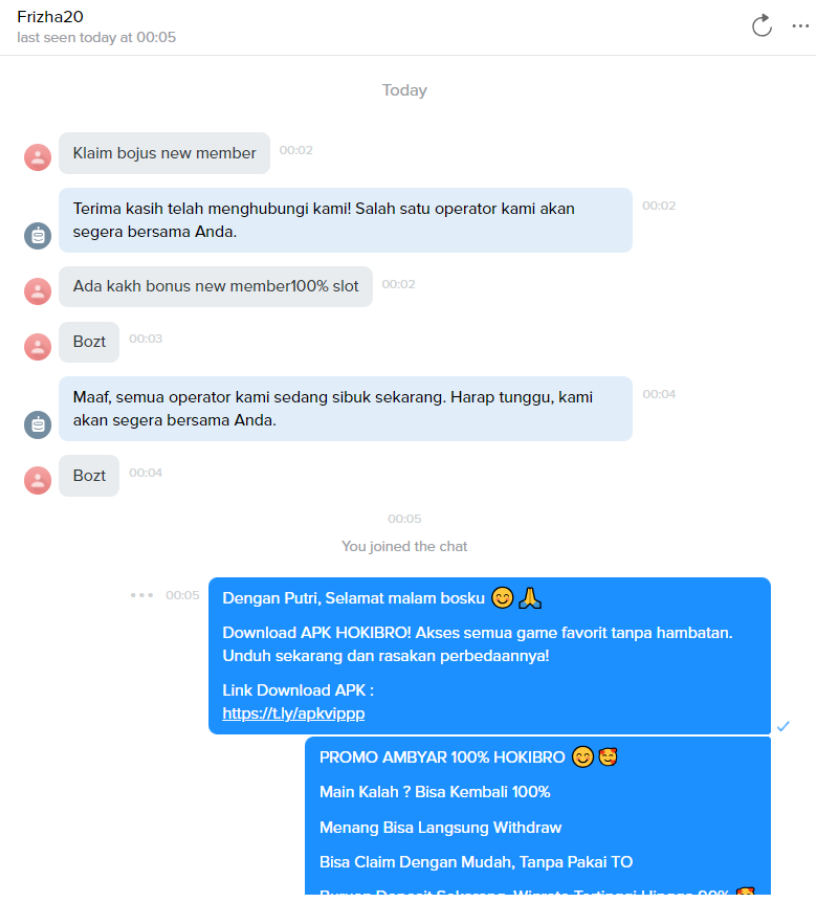Select the Frizha20 visitor name in header
The height and width of the screenshot is (897, 816).
coord(50,17)
